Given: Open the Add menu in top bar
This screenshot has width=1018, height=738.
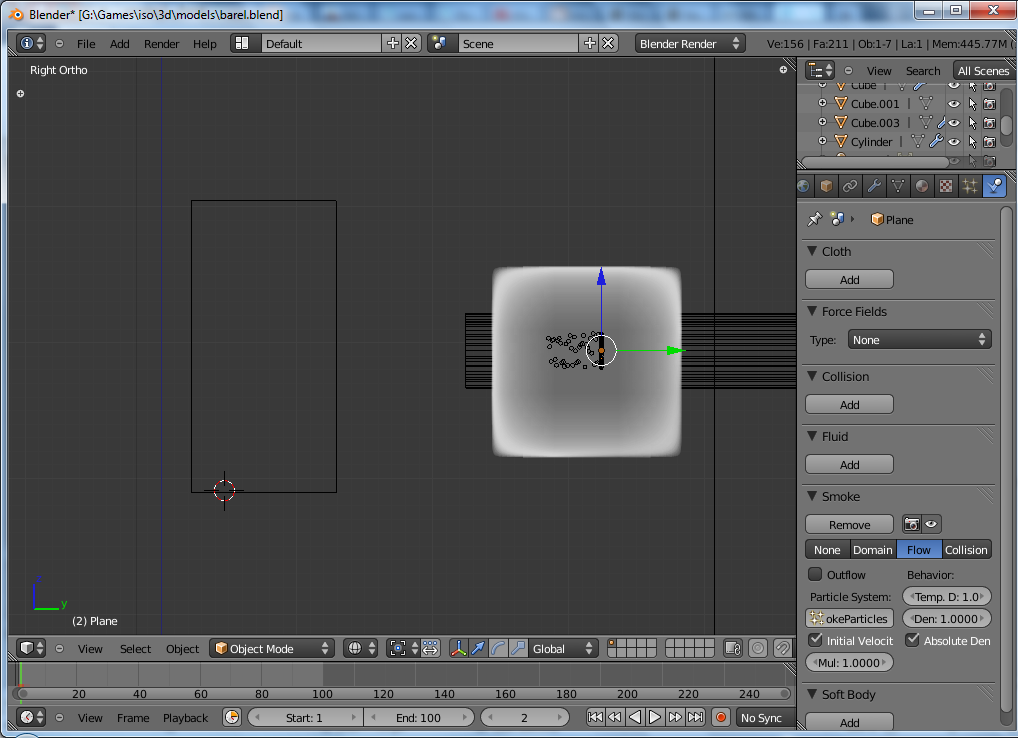Looking at the screenshot, I should pyautogui.click(x=119, y=43).
